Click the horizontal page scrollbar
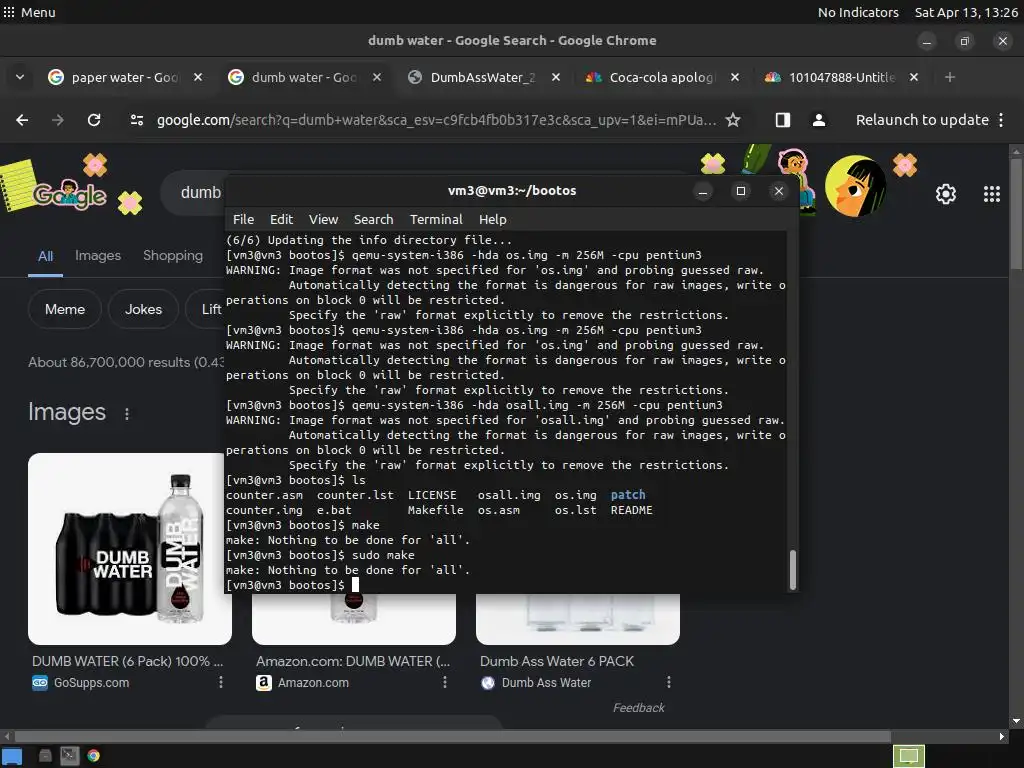 point(452,736)
